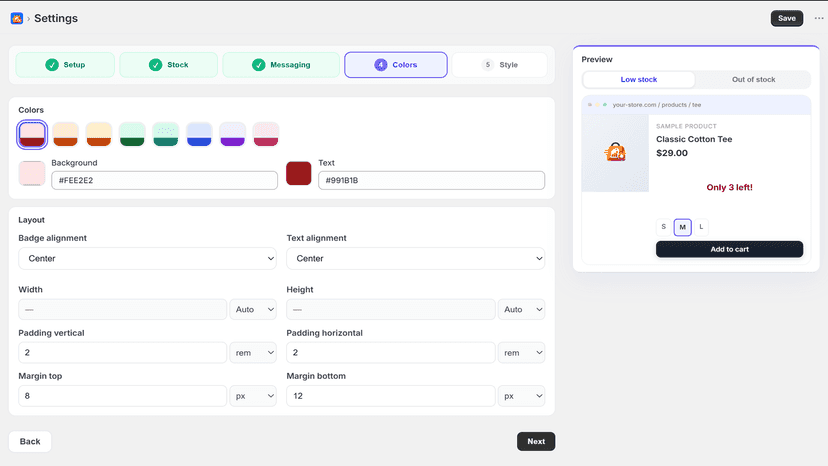Select the mint and dark green color preset
This screenshot has height=466, width=828.
point(132,134)
